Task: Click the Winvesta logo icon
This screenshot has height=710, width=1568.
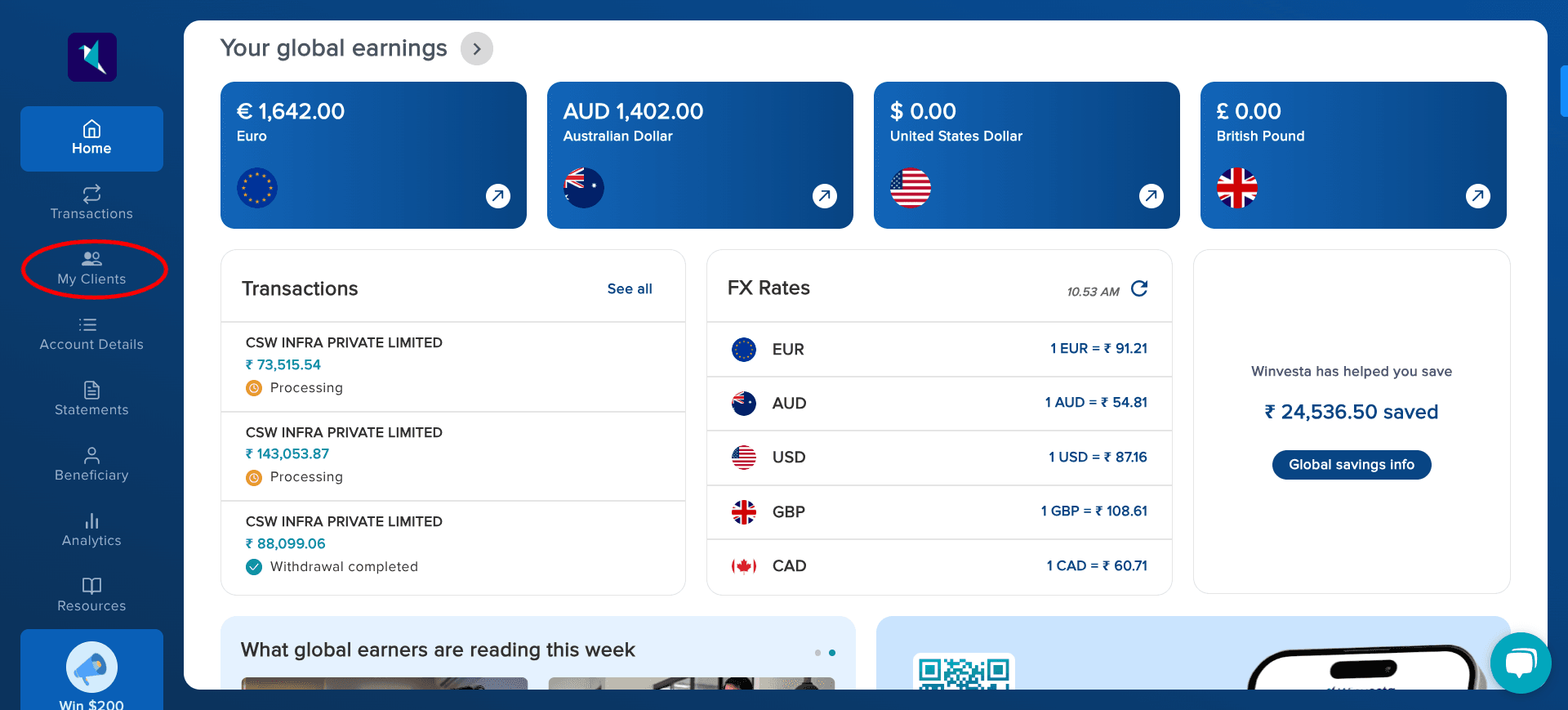Action: tap(92, 57)
